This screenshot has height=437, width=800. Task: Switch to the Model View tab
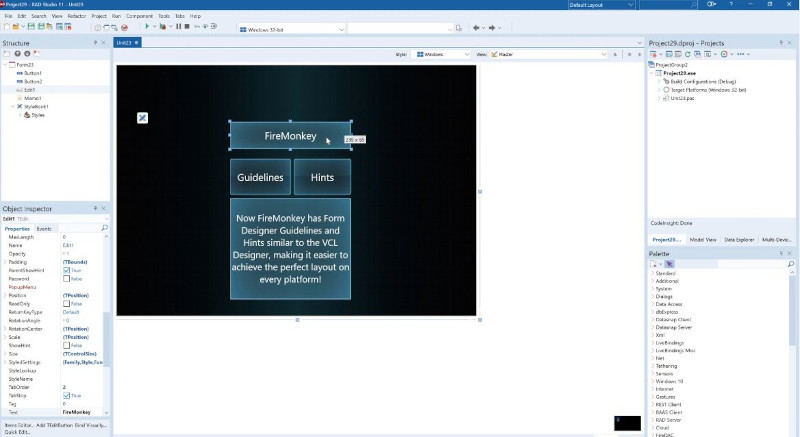point(703,240)
